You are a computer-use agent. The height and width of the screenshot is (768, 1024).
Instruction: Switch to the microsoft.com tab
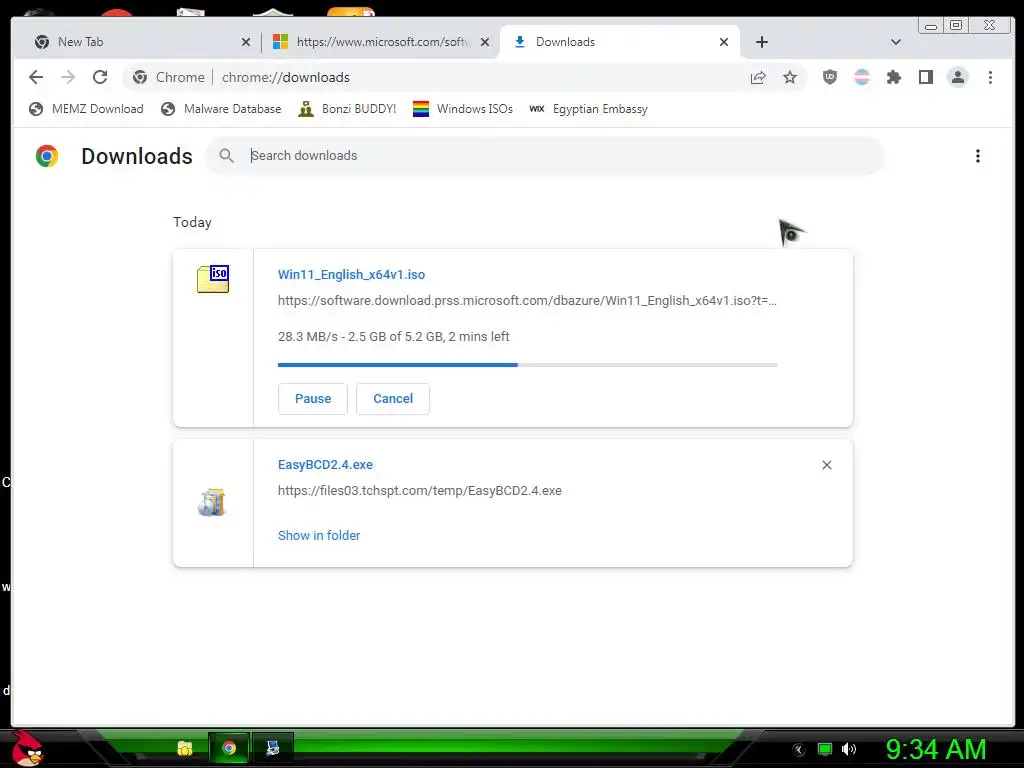point(383,42)
